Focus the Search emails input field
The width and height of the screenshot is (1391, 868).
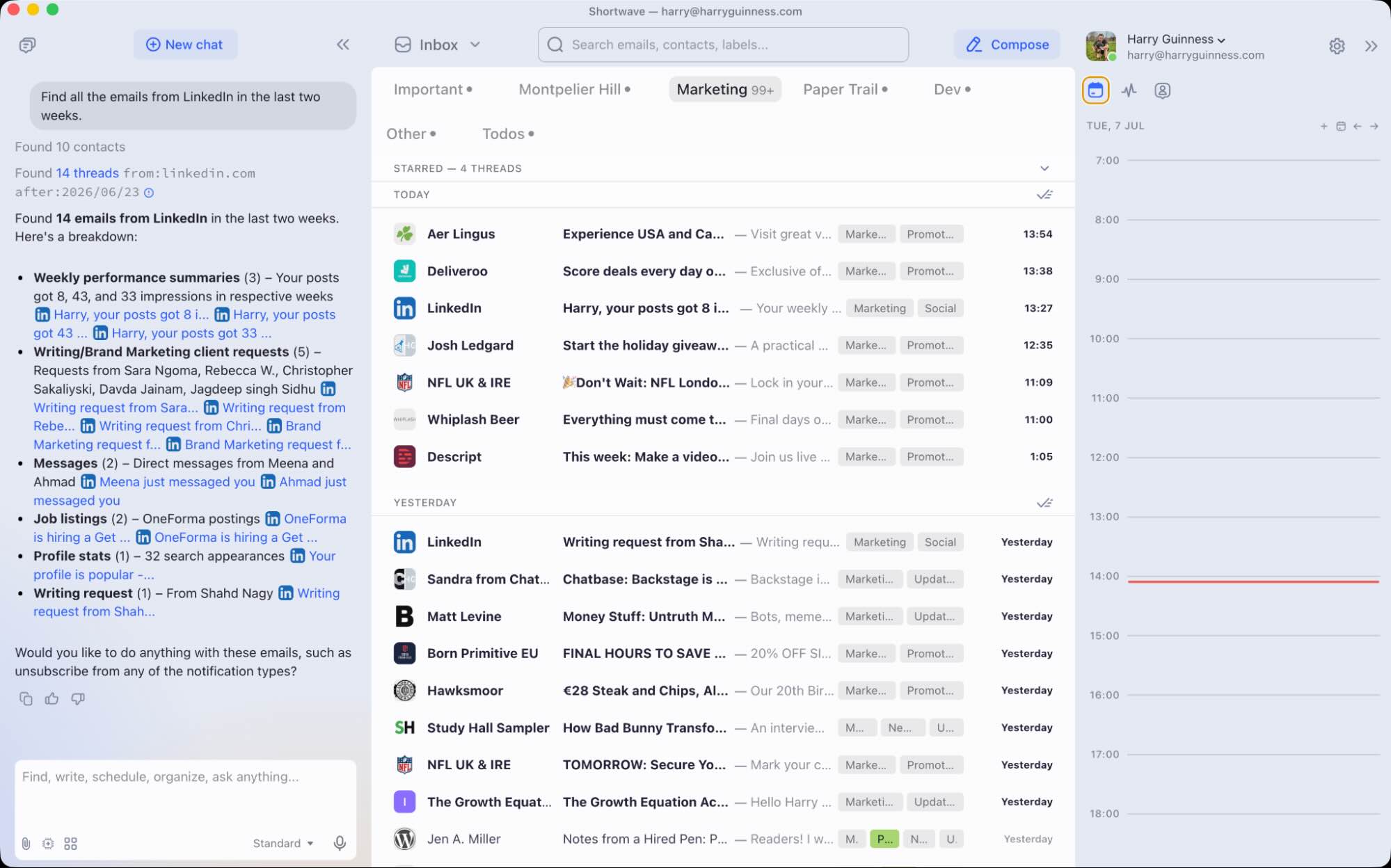point(723,45)
